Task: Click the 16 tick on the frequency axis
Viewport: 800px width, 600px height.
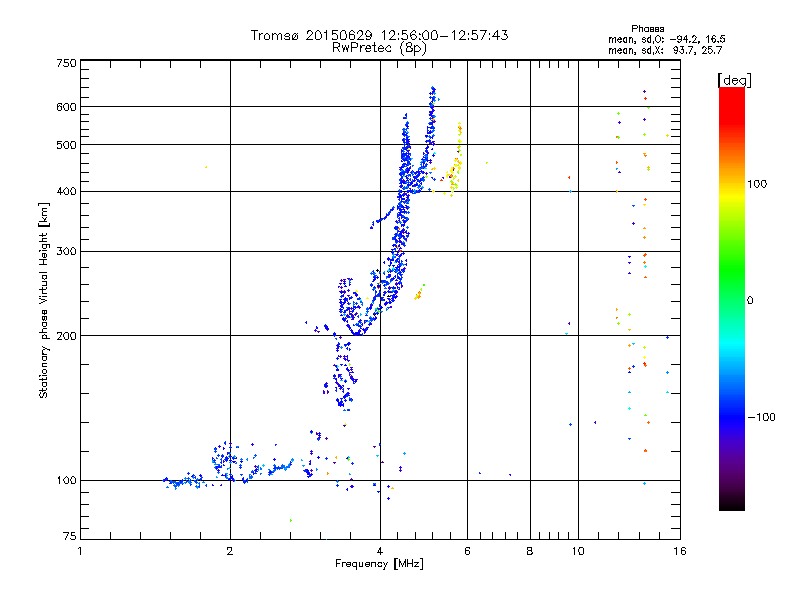Action: (679, 551)
